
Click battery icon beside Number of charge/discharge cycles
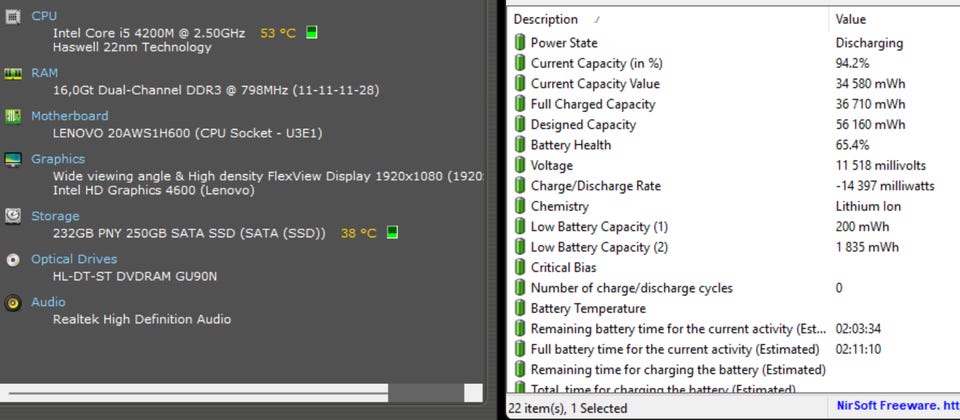[520, 288]
